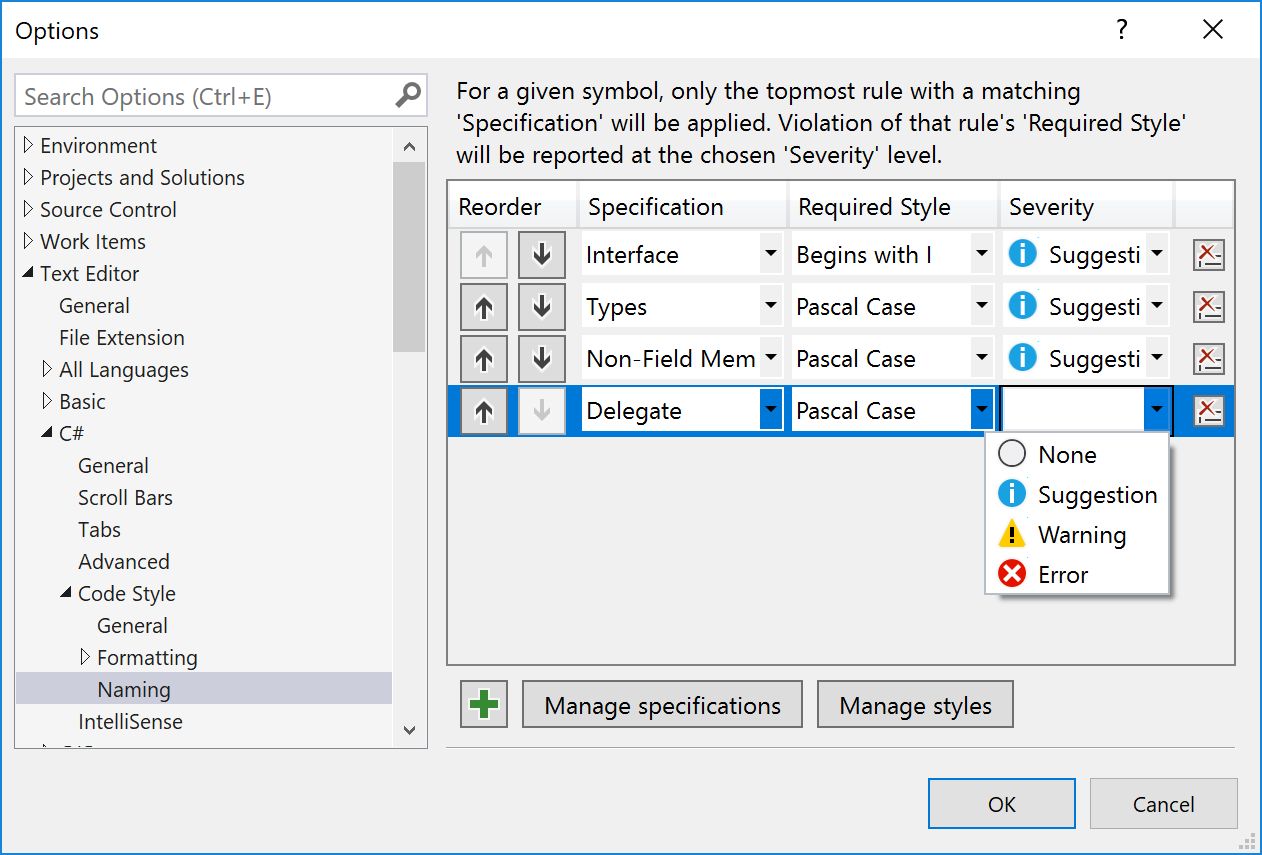Pick the None severity option
Screen dimensions: 1262x855
pos(1066,455)
